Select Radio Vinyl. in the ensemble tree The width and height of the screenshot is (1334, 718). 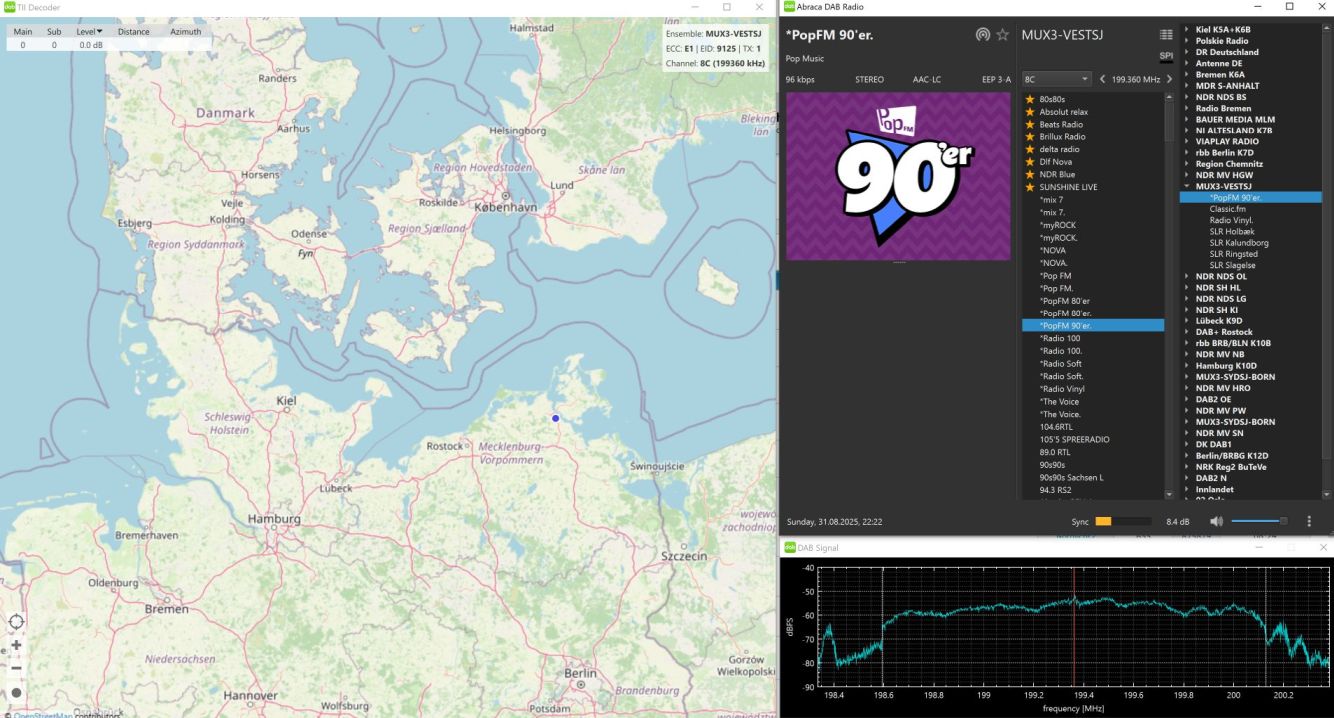point(1231,220)
